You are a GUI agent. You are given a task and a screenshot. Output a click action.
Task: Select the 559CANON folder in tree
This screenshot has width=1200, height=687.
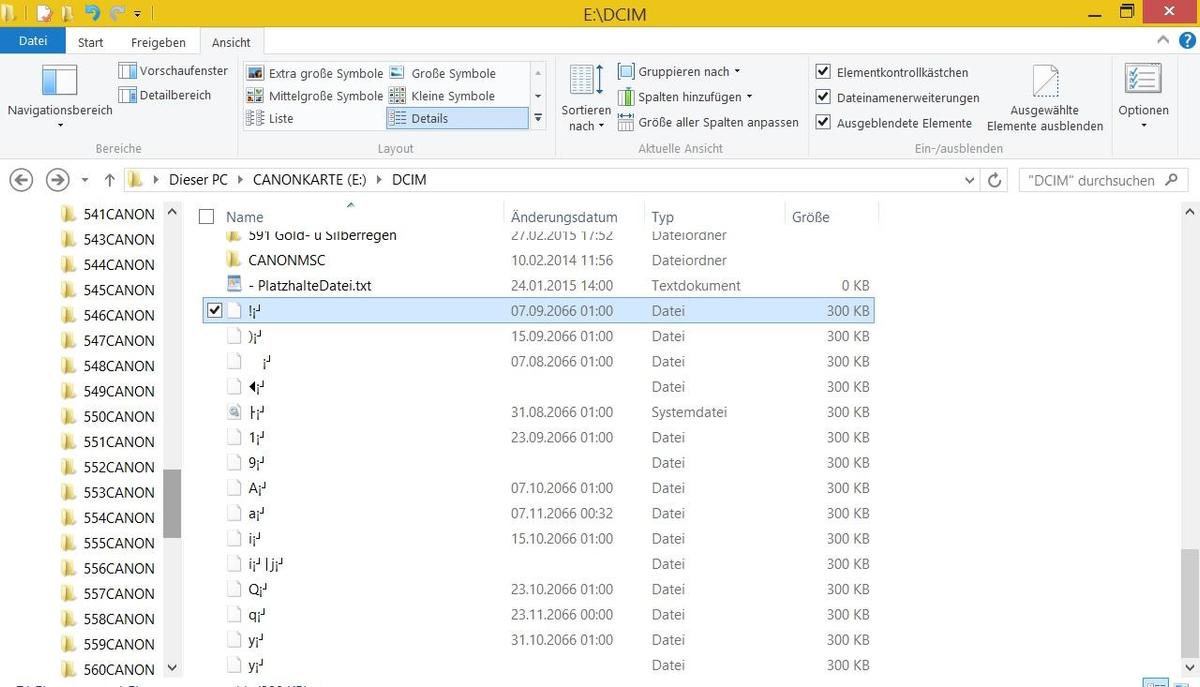click(108, 644)
